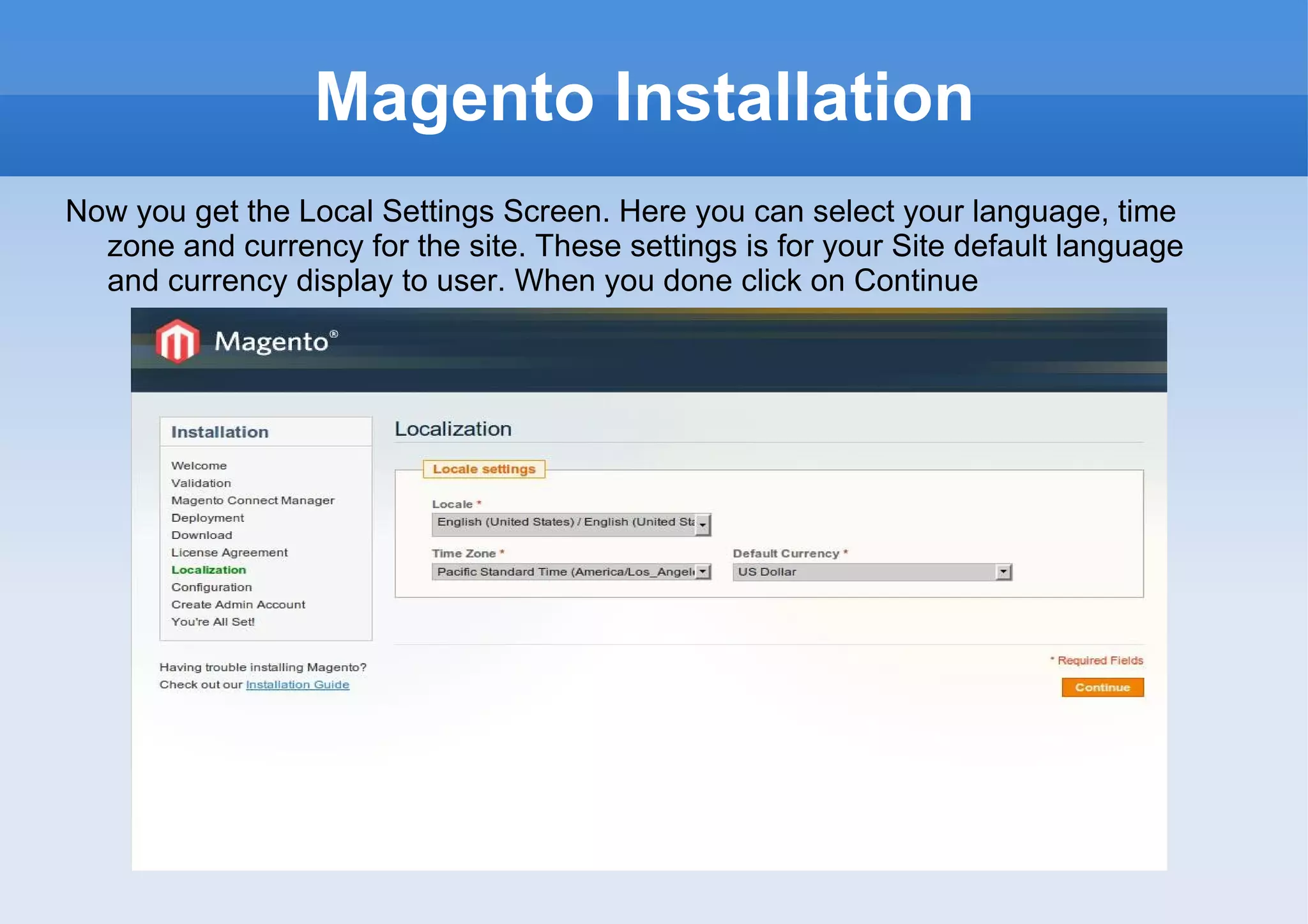Click the orange Continue button
1308x924 pixels.
point(1102,687)
